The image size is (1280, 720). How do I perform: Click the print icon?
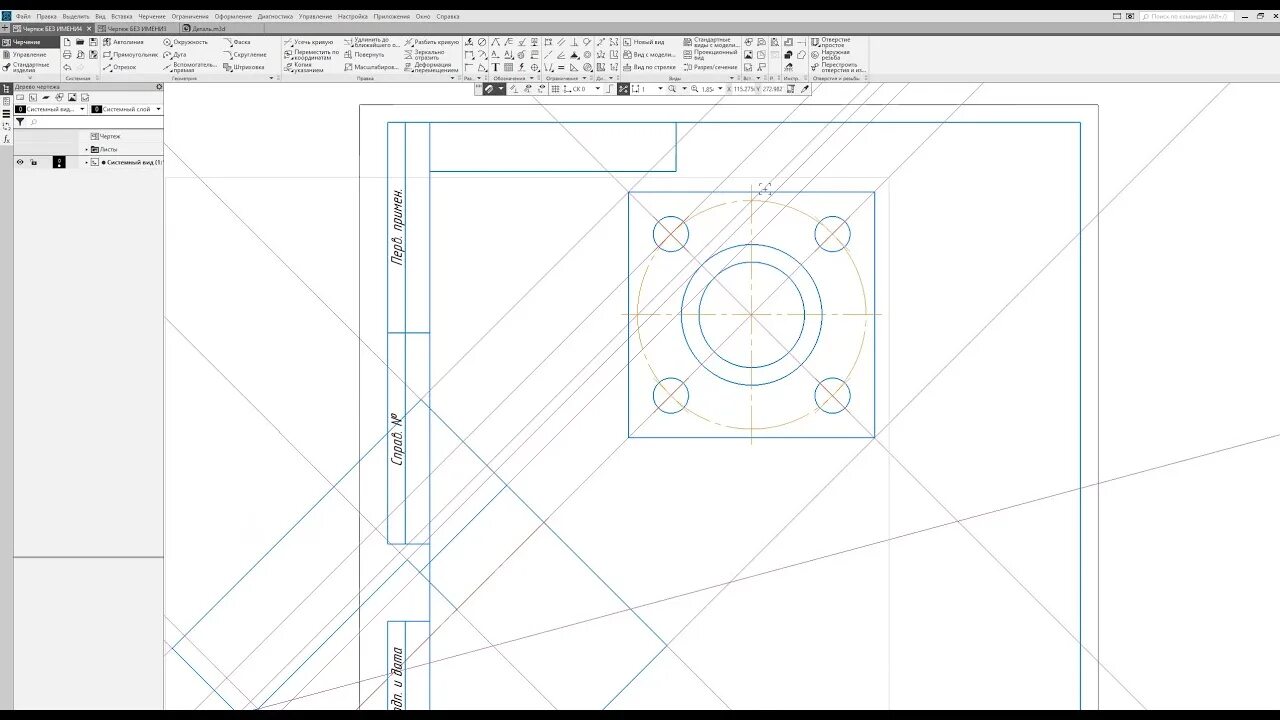[67, 55]
